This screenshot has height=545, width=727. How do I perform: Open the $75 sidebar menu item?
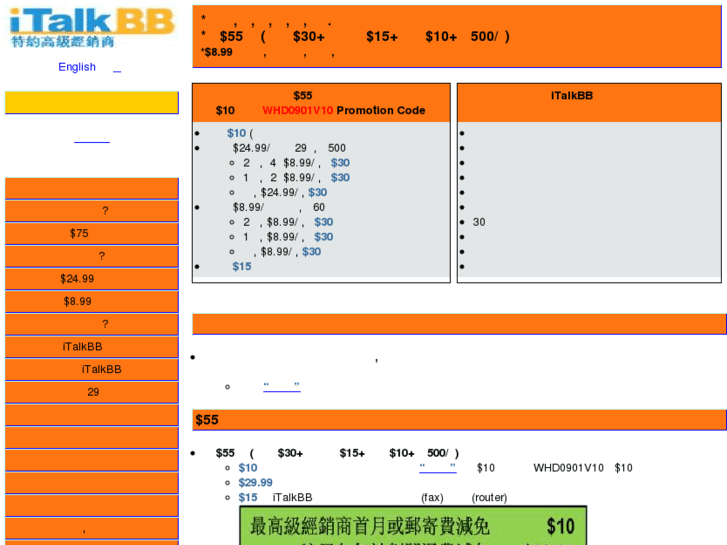pyautogui.click(x=92, y=233)
